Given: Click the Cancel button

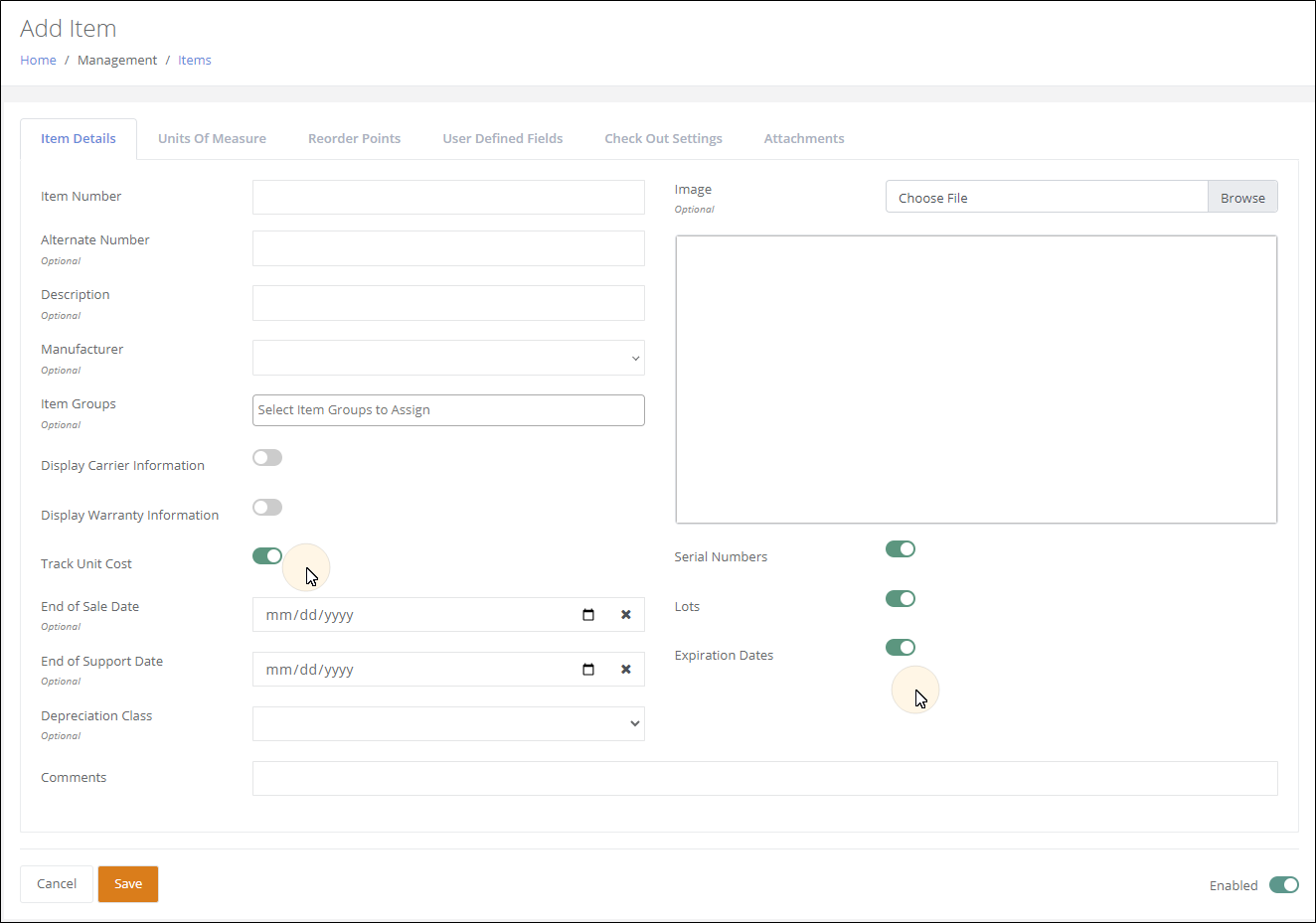Looking at the screenshot, I should pos(57,884).
